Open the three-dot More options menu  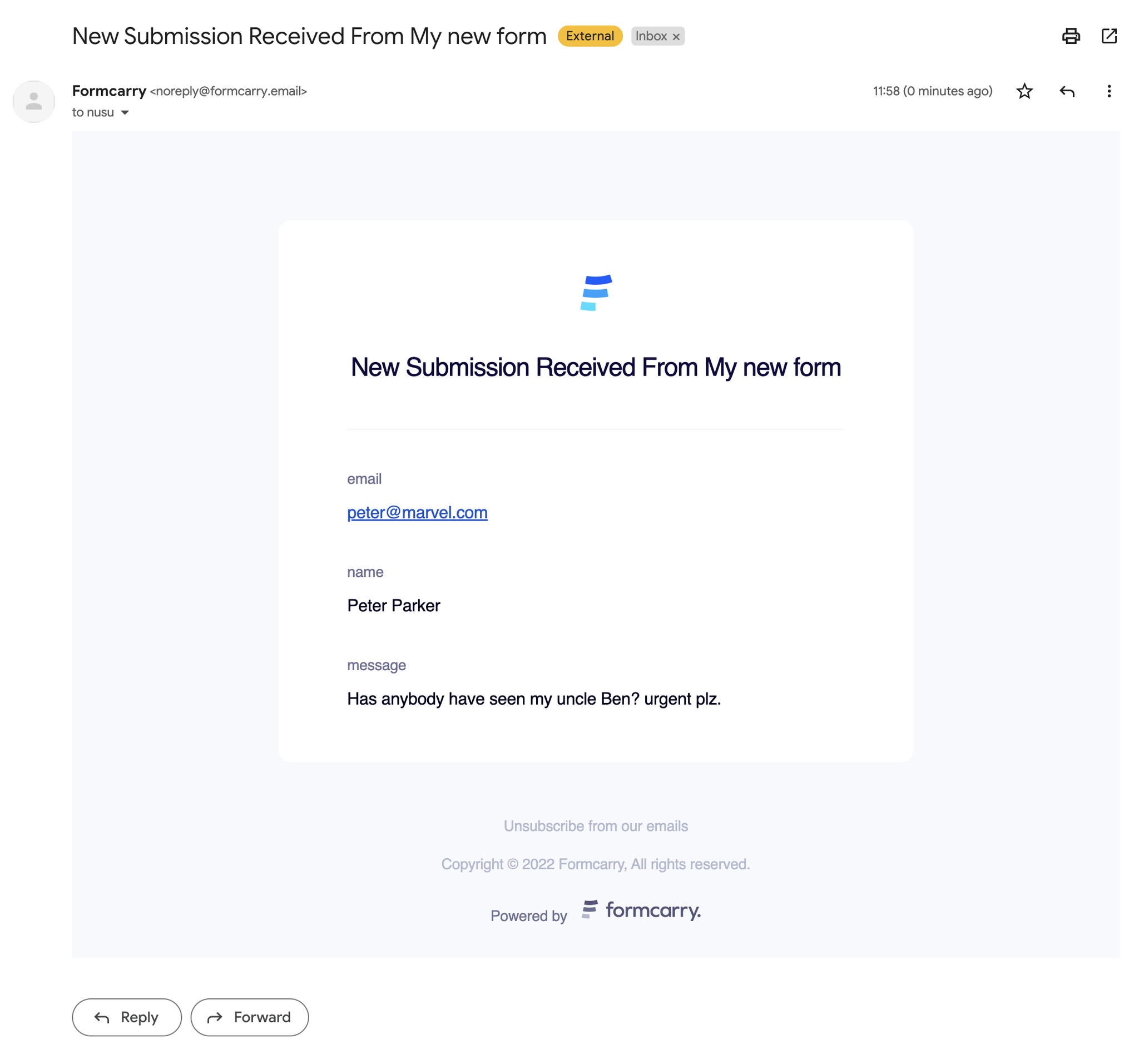[1108, 91]
